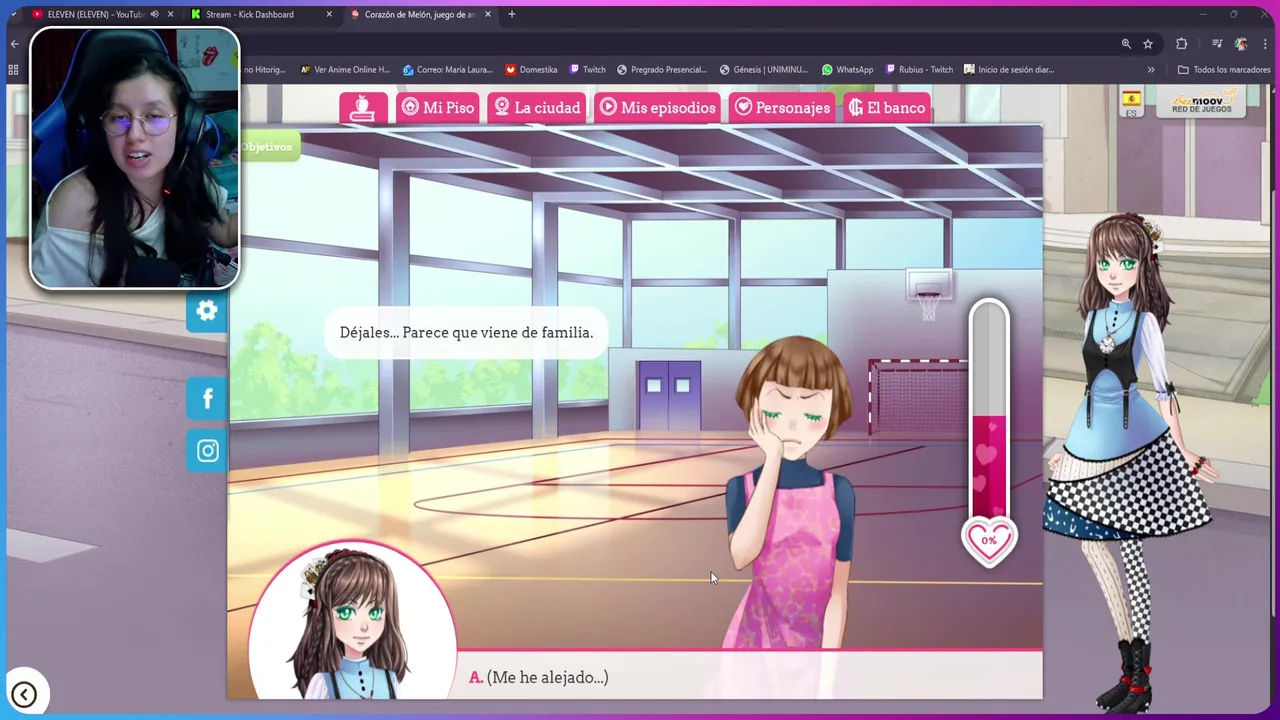Click the 0% heart affinity indicator
The image size is (1280, 720).
tap(989, 541)
